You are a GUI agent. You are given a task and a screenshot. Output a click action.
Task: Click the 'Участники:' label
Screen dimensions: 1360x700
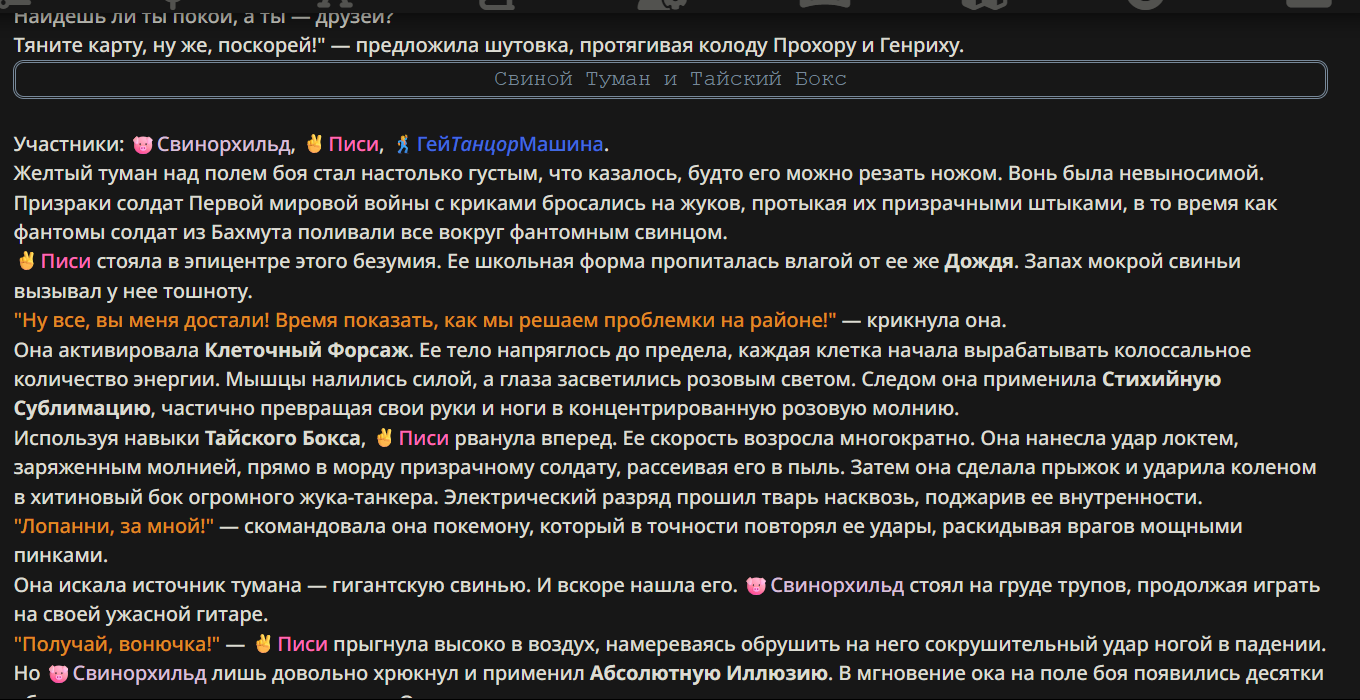(x=70, y=145)
